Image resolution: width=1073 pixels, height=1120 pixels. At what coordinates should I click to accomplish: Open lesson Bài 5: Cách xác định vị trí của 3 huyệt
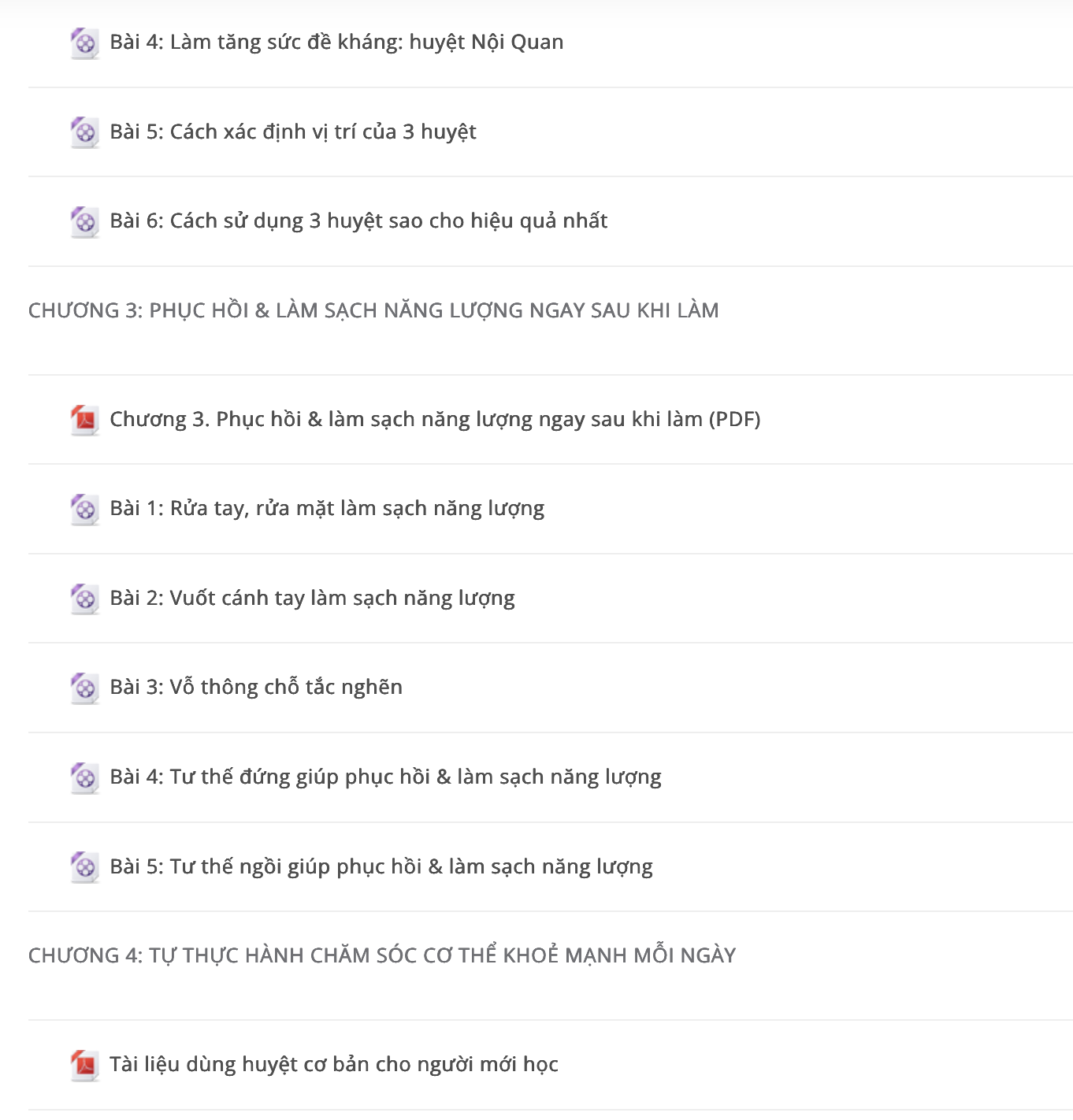(293, 132)
